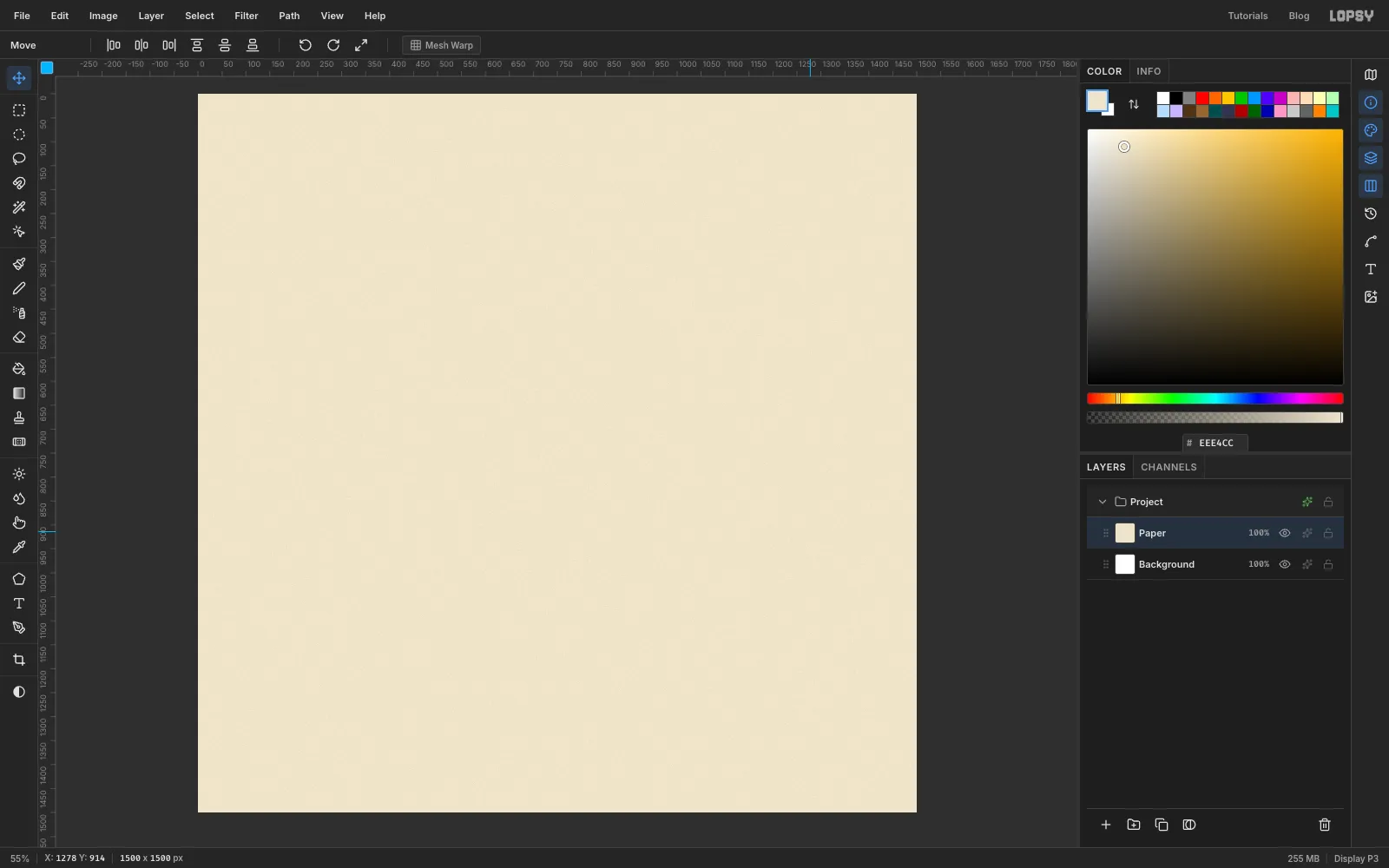Select the Clone Stamp tool
Image resolution: width=1389 pixels, height=868 pixels.
(19, 418)
